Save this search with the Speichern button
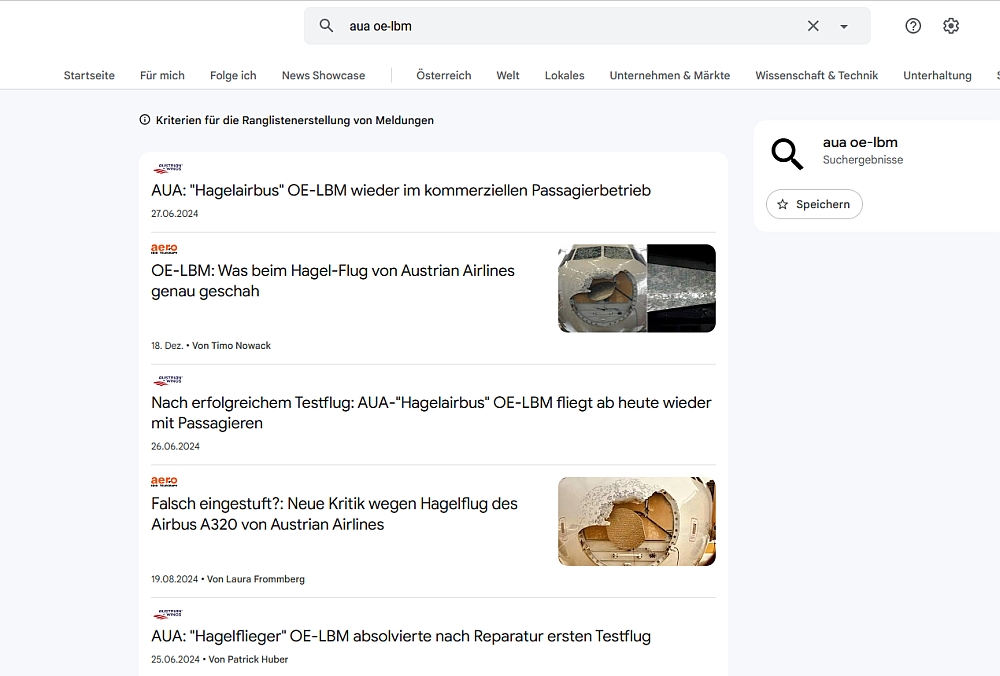Screen dimensions: 1000x676 pos(814,204)
